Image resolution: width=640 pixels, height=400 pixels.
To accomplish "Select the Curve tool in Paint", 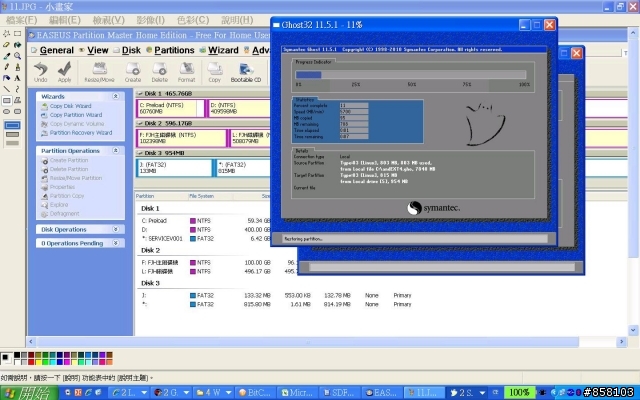I will 18,89.
